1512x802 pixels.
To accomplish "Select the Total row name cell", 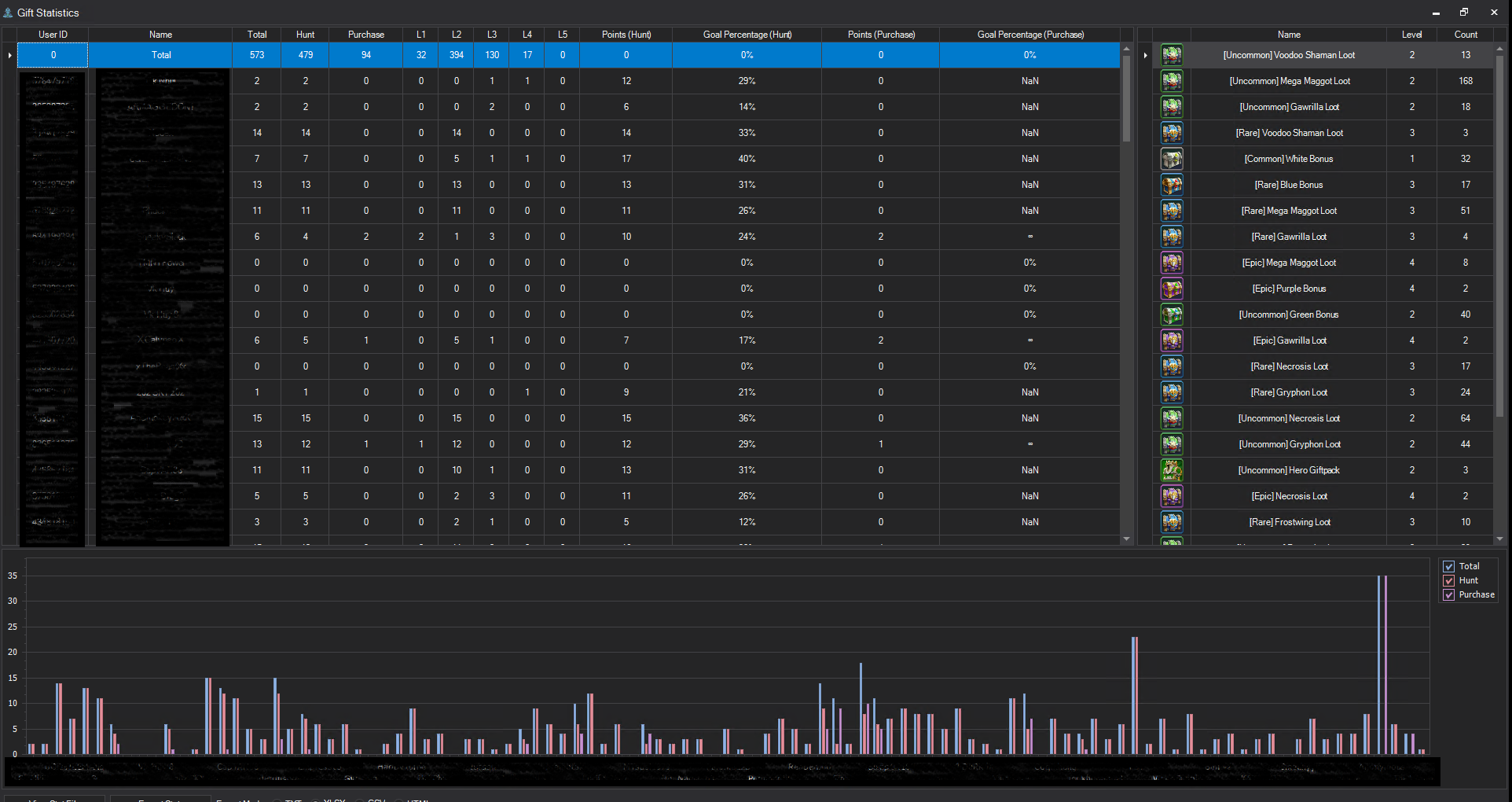I will (161, 55).
